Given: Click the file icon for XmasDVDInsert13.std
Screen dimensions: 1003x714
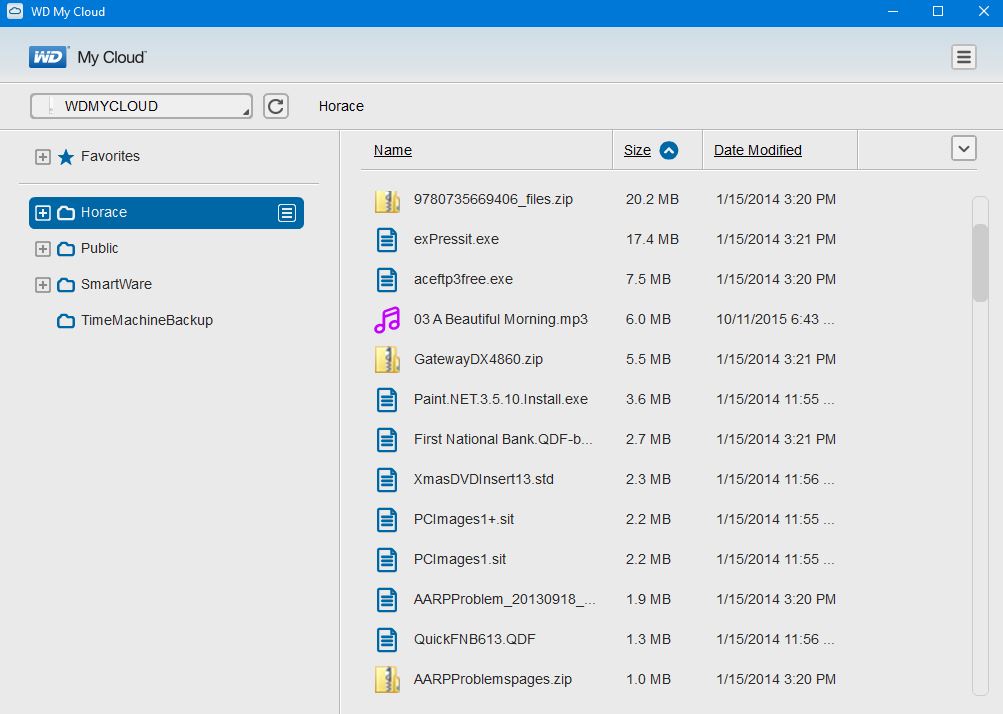Looking at the screenshot, I should coord(387,480).
